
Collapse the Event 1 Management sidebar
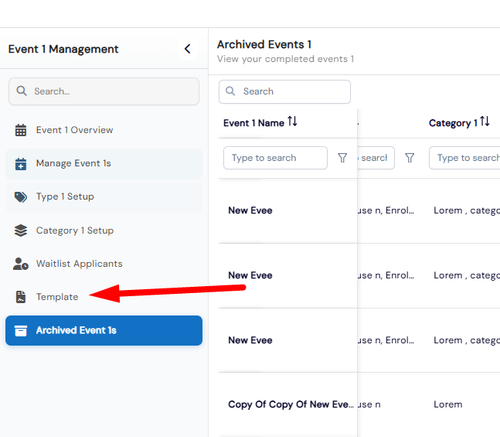(x=188, y=49)
